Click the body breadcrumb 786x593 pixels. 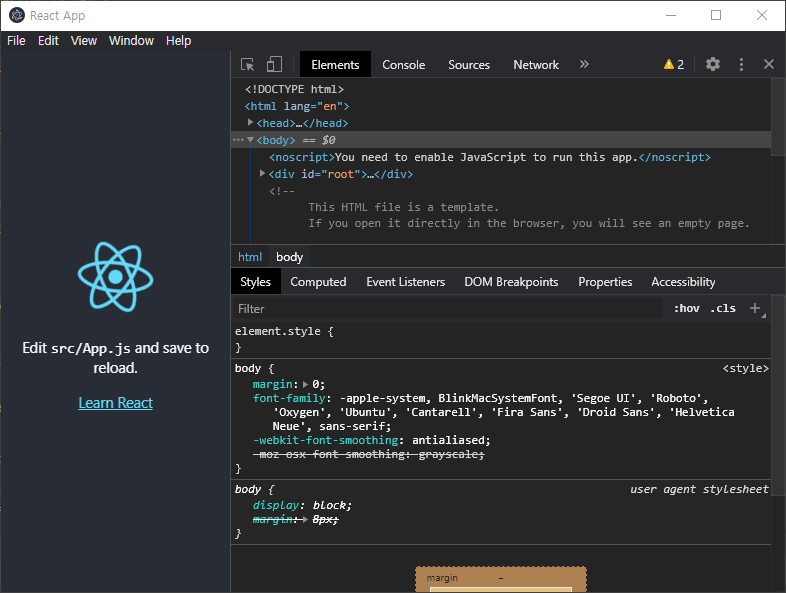289,257
